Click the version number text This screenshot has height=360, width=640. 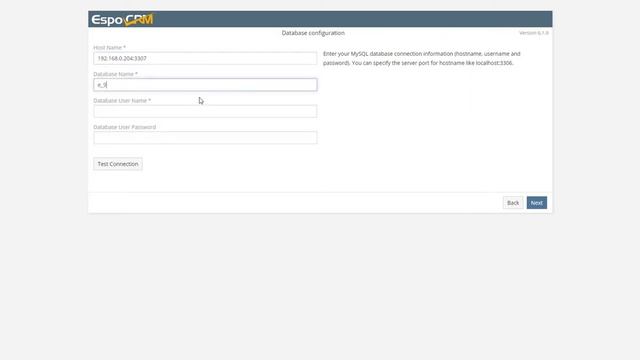pos(534,33)
